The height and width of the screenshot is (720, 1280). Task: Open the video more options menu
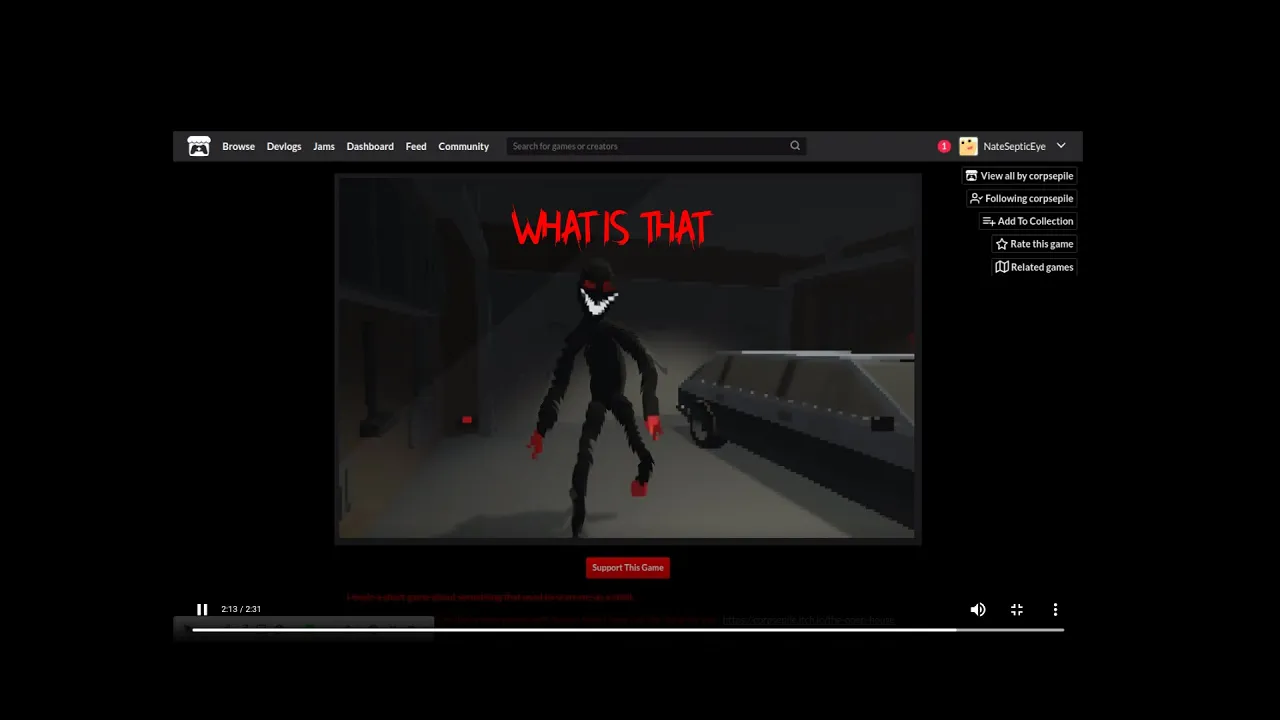coord(1055,609)
